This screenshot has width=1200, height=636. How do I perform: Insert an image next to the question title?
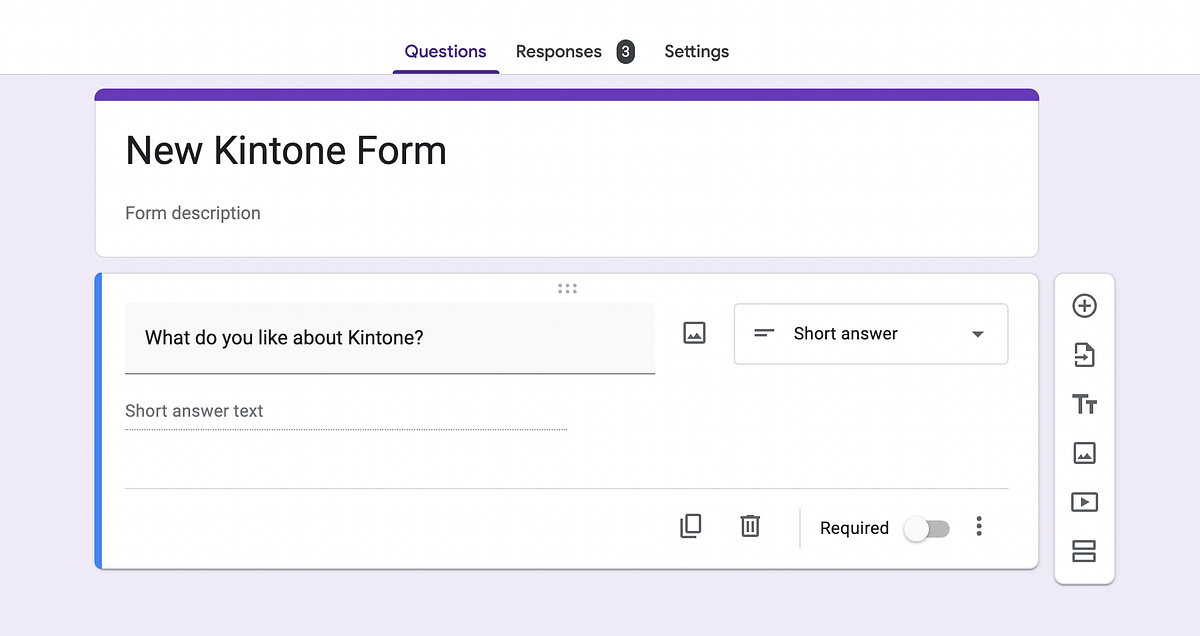[x=694, y=333]
